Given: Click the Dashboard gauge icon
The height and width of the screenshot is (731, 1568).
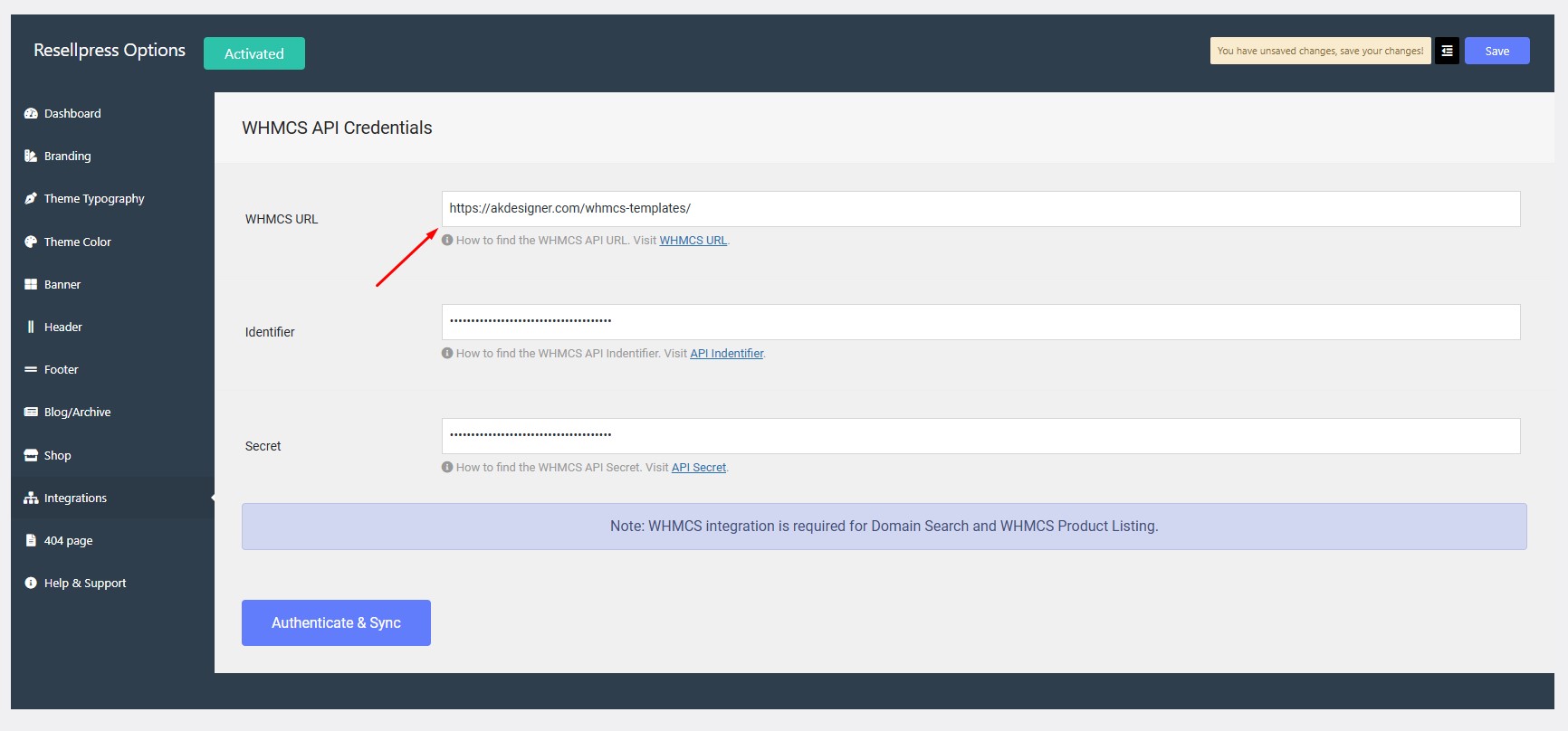Looking at the screenshot, I should point(31,113).
